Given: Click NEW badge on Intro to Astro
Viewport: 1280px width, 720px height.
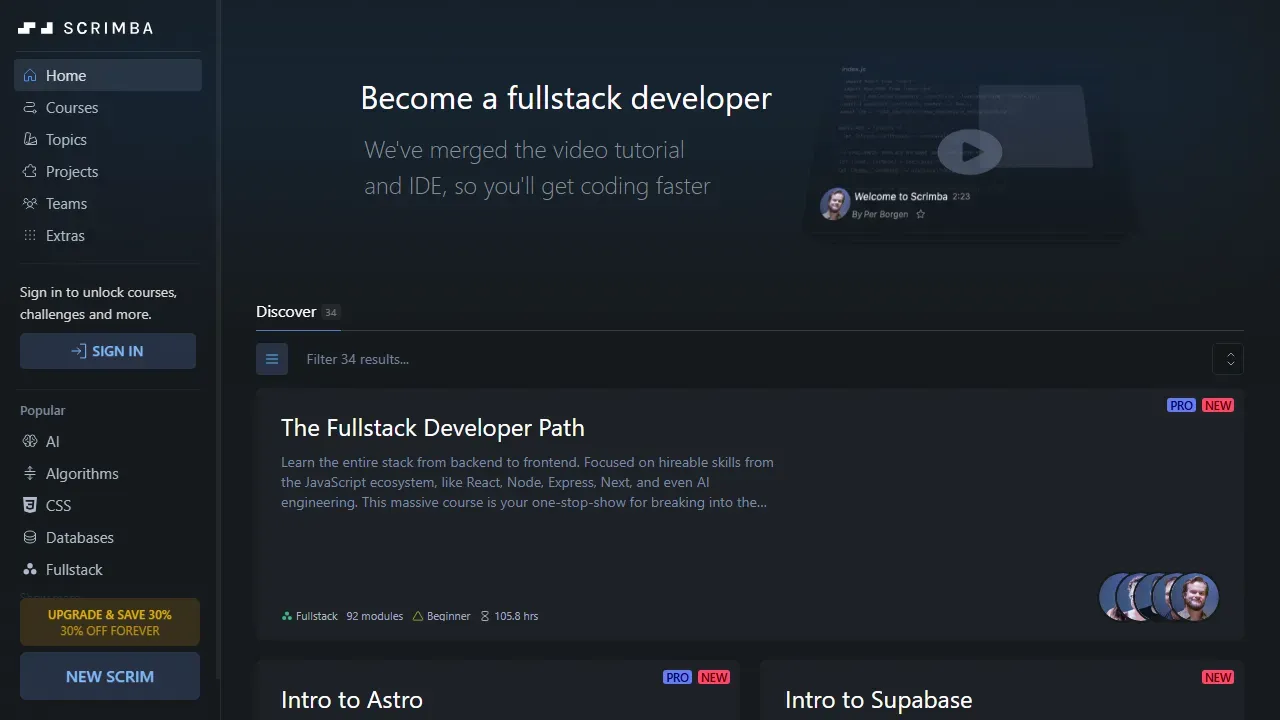Looking at the screenshot, I should pyautogui.click(x=714, y=677).
